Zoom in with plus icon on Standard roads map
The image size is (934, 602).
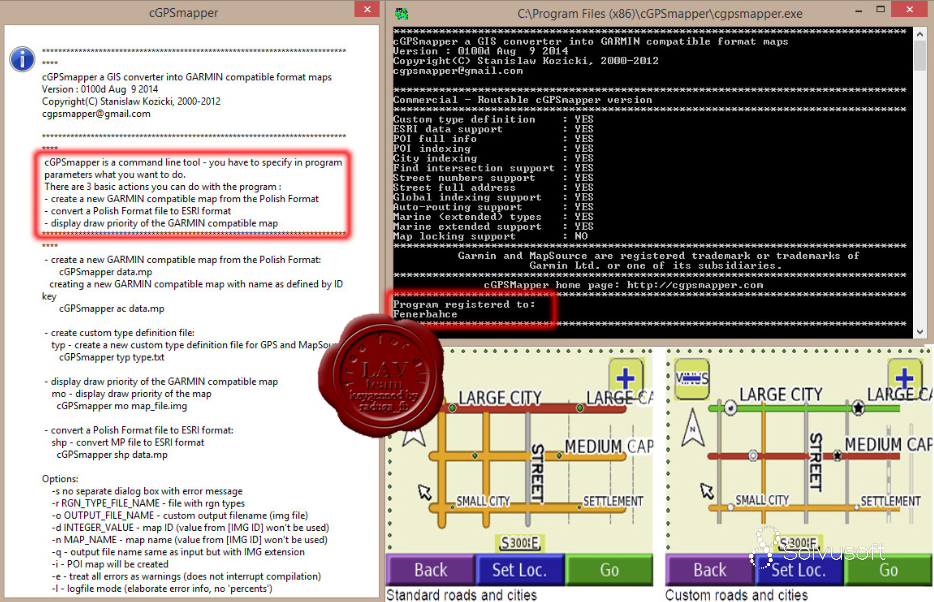click(x=625, y=378)
